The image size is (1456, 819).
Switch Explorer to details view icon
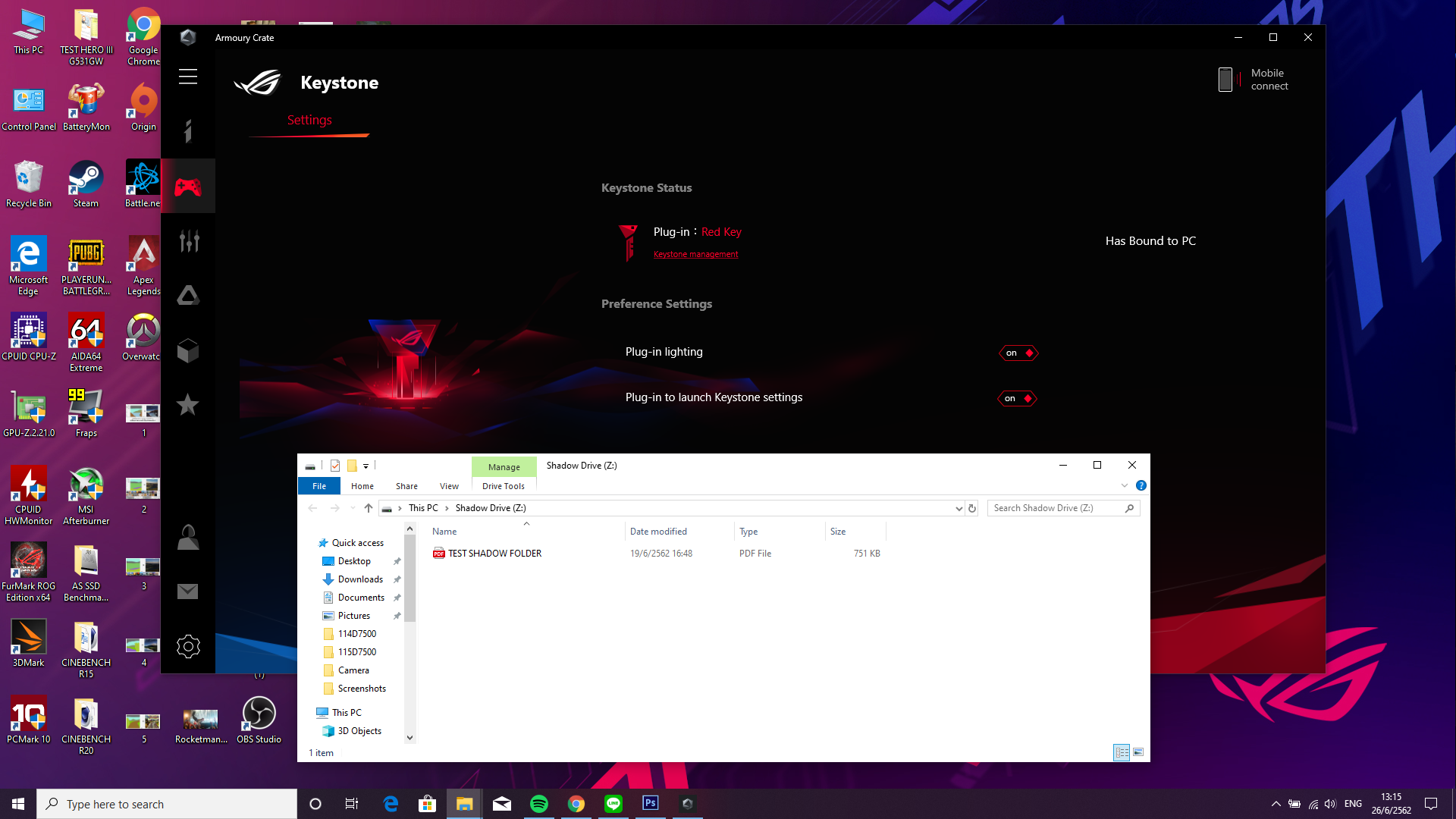pos(1122,752)
